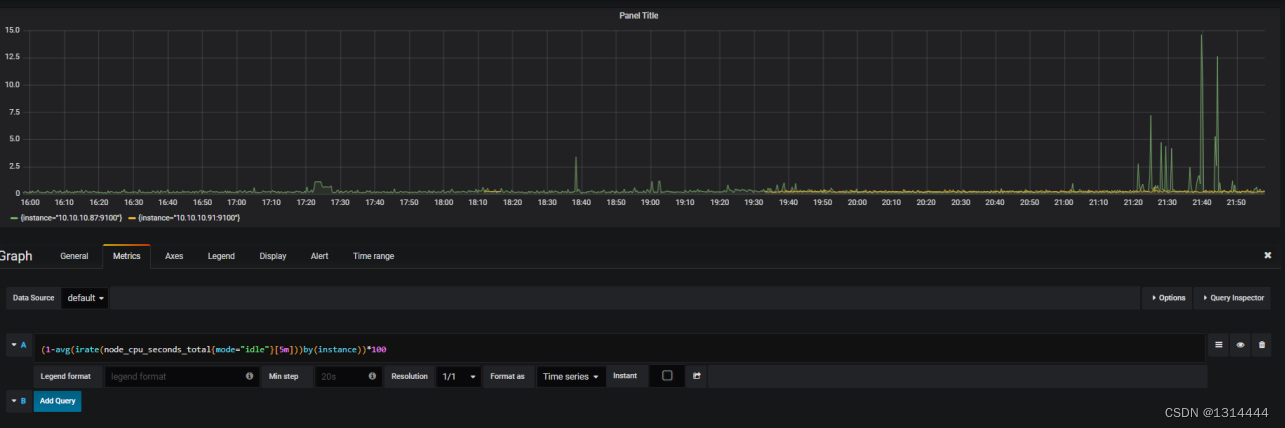Switch to the General tab

74,256
